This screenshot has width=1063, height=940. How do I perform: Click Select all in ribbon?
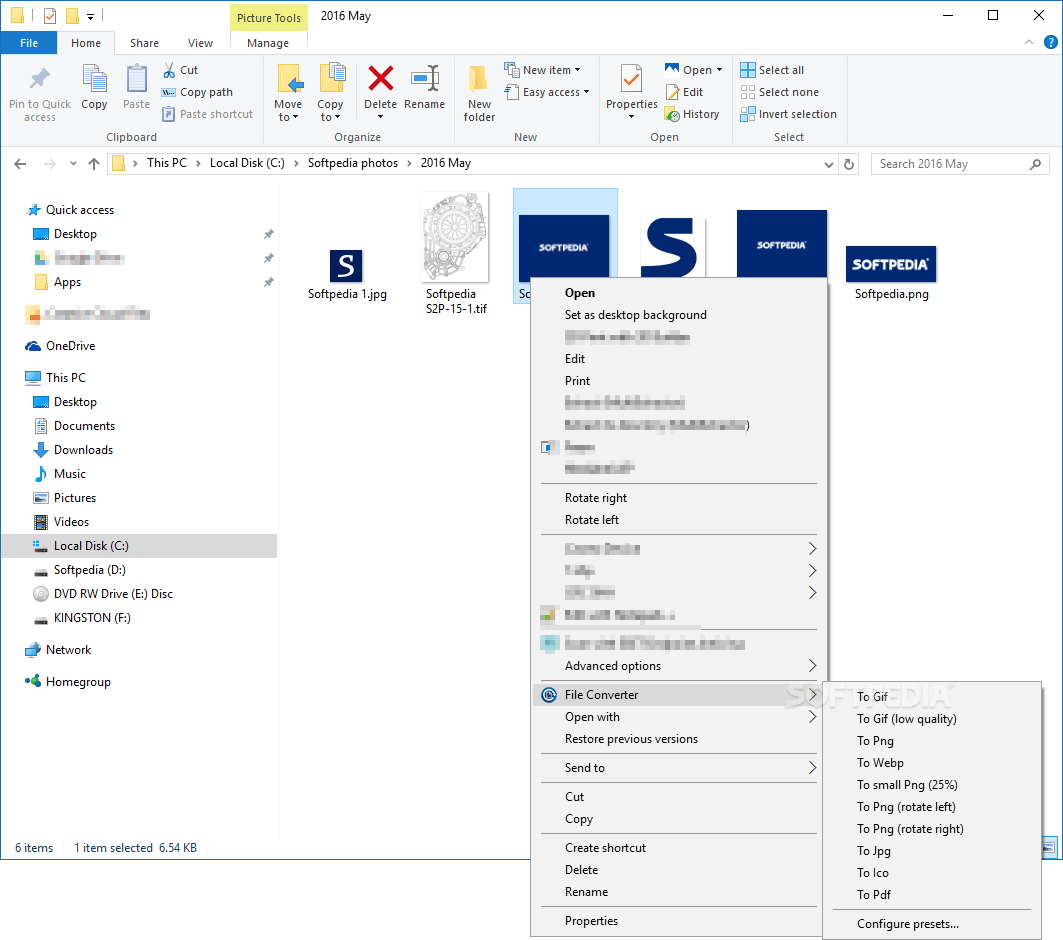(772, 70)
